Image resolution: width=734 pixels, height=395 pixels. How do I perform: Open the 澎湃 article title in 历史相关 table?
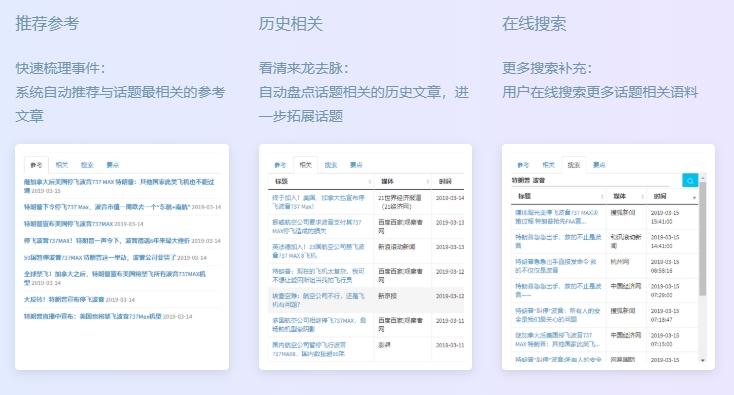(x=309, y=349)
